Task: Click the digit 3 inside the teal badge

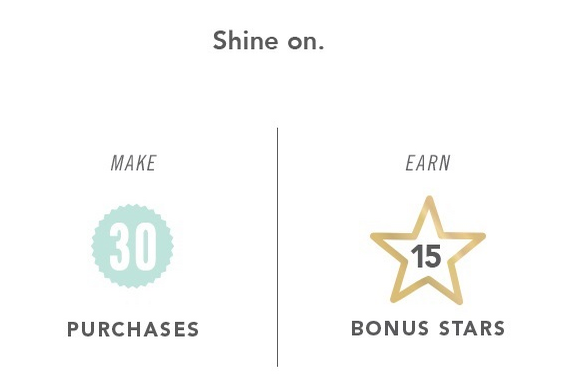Action: point(121,246)
